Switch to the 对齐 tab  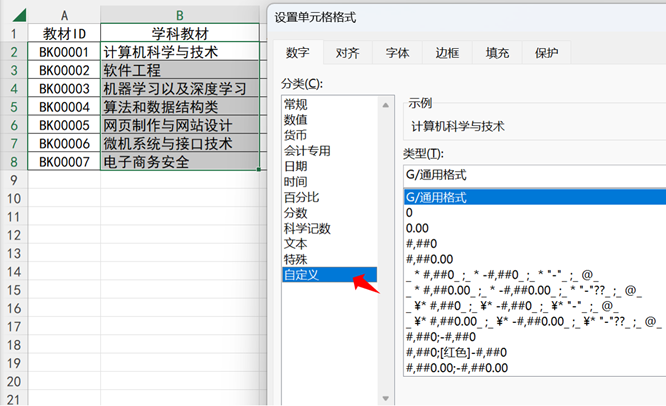[347, 52]
